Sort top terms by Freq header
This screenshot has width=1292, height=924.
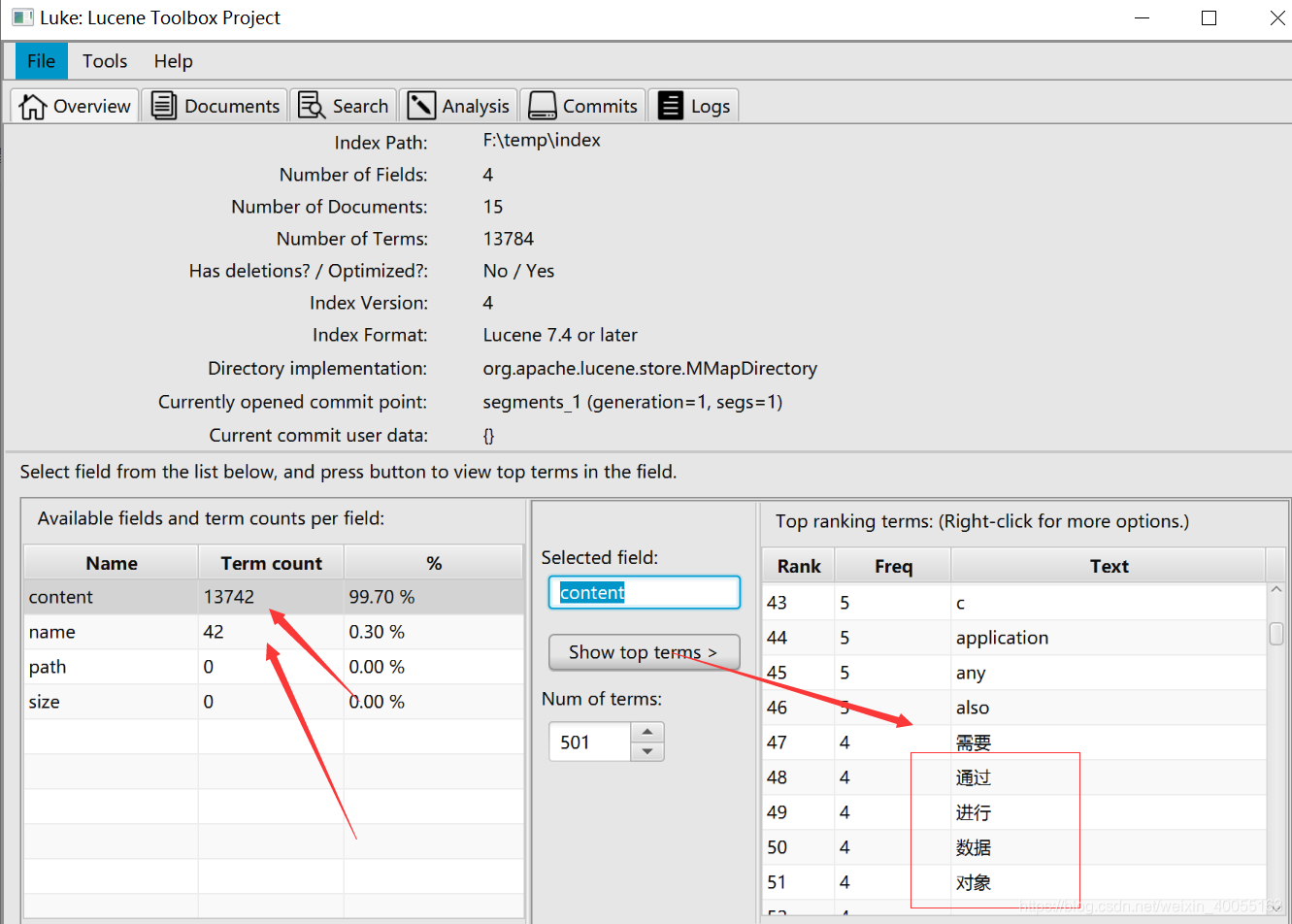coord(893,566)
